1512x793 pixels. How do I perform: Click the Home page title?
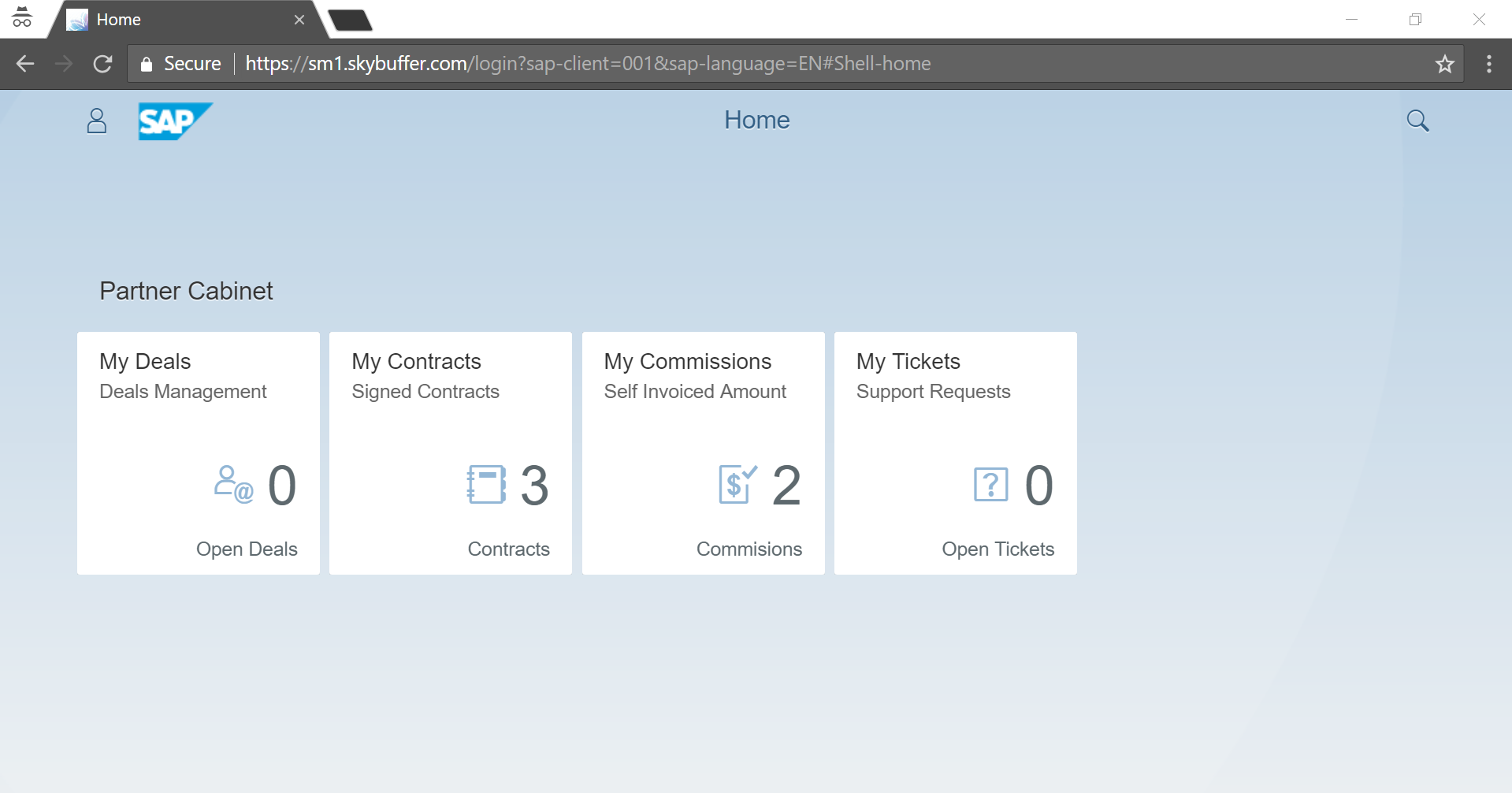coord(756,120)
